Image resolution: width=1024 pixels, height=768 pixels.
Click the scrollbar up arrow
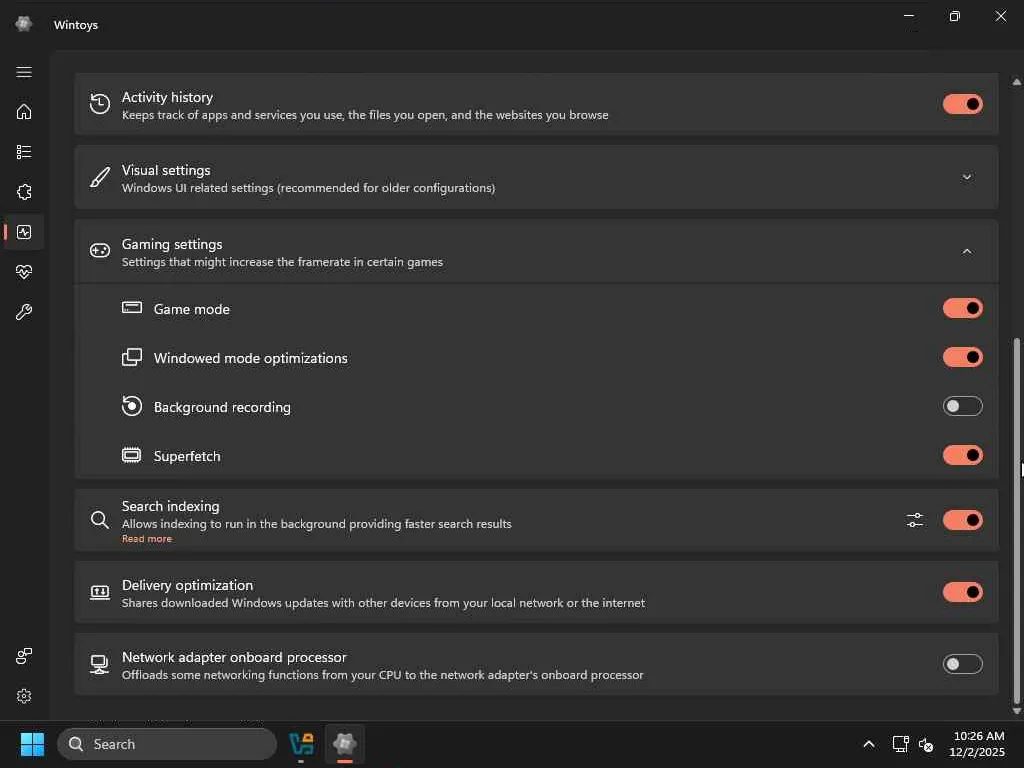coord(1016,82)
